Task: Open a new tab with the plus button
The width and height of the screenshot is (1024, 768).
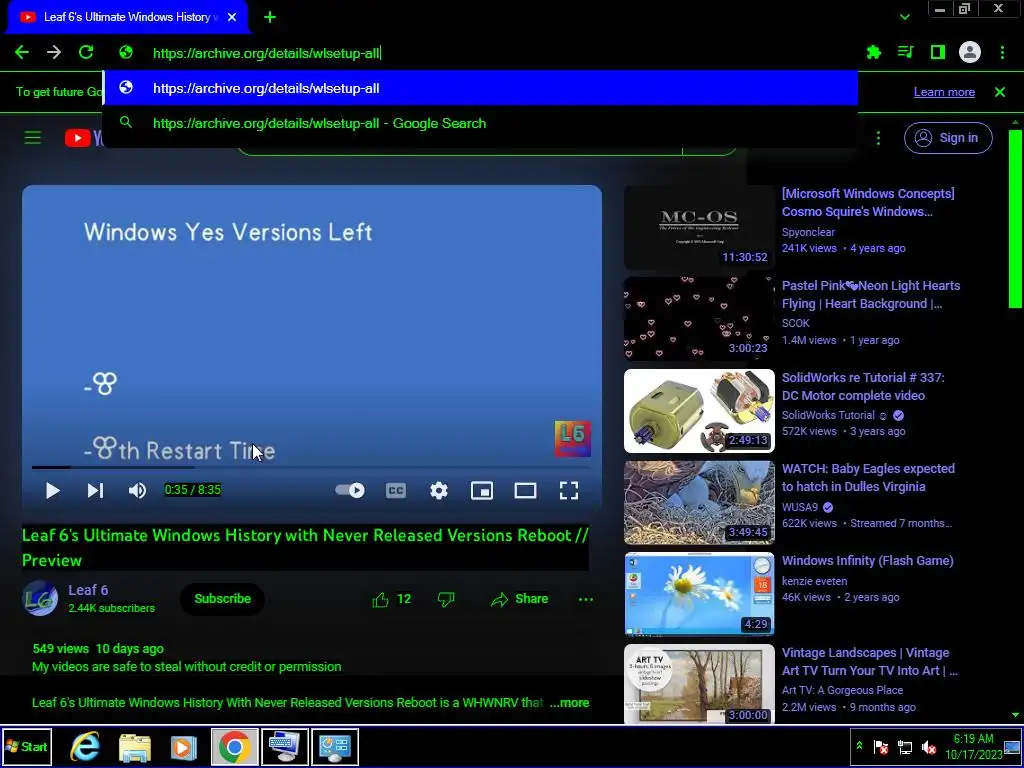Action: pos(270,18)
